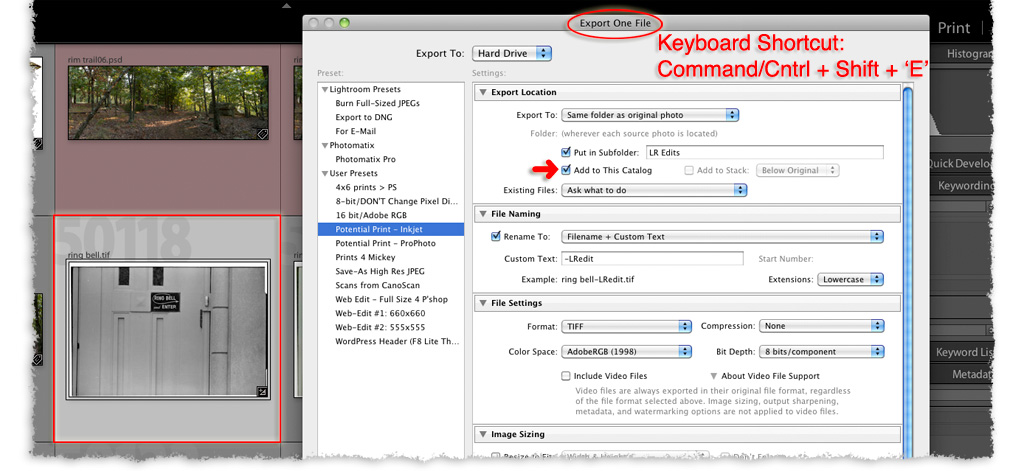Collapse the Photomatix preset group
This screenshot has width=1024, height=471.
(x=325, y=146)
